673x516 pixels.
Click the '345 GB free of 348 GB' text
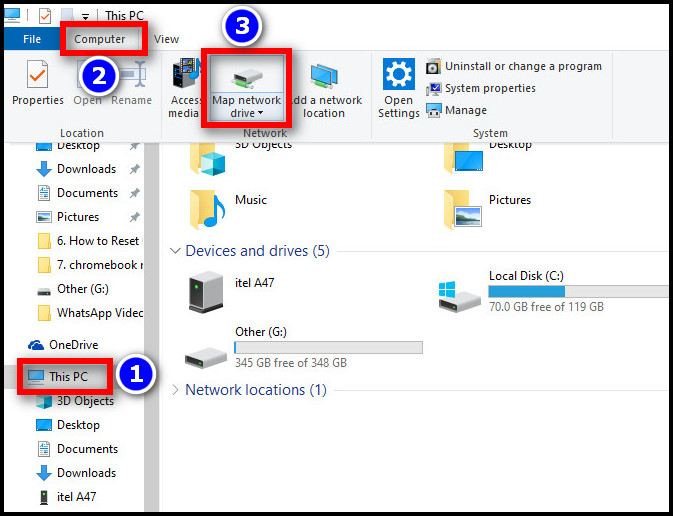click(291, 363)
